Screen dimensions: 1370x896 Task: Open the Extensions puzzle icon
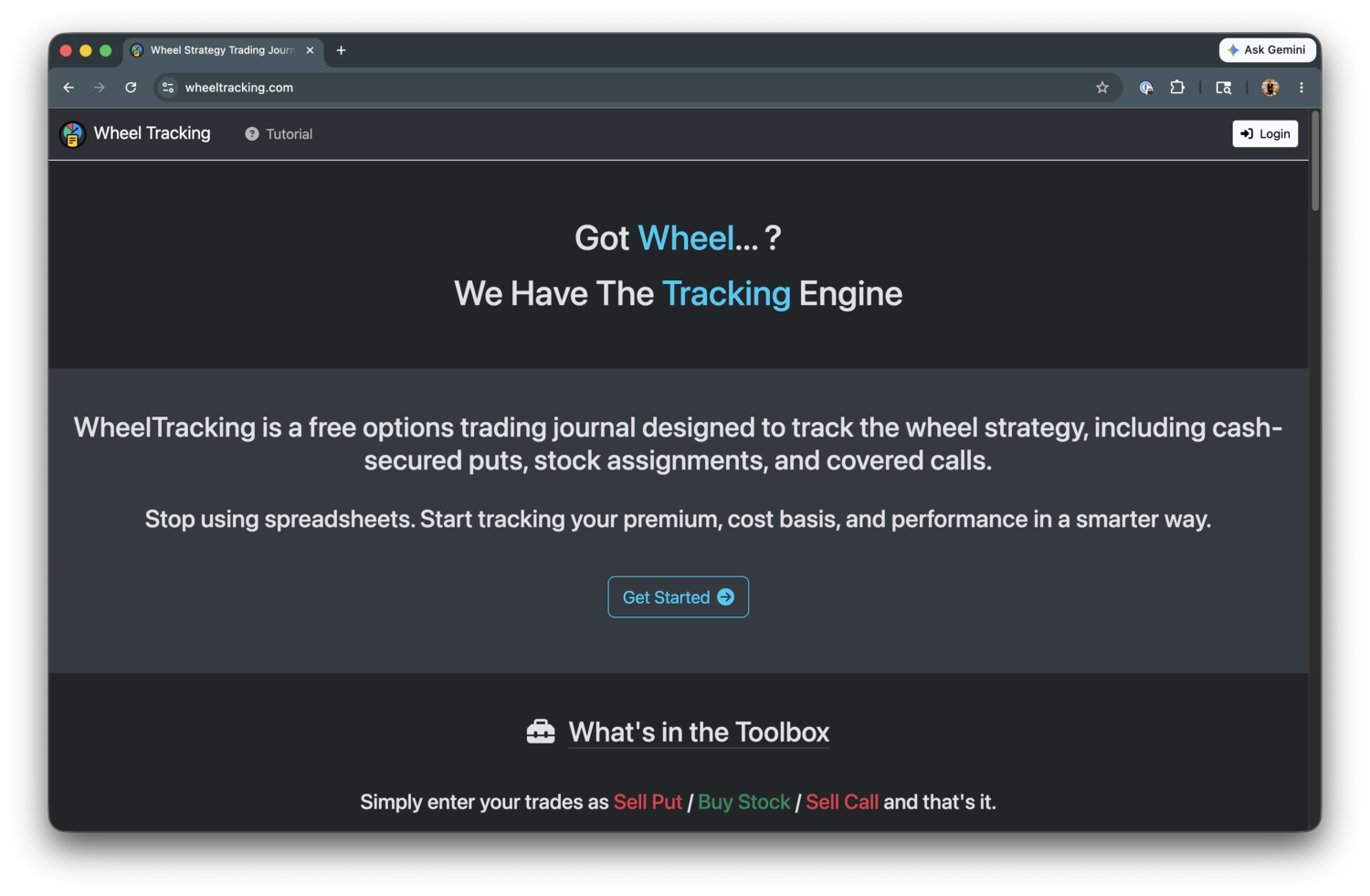coord(1177,88)
